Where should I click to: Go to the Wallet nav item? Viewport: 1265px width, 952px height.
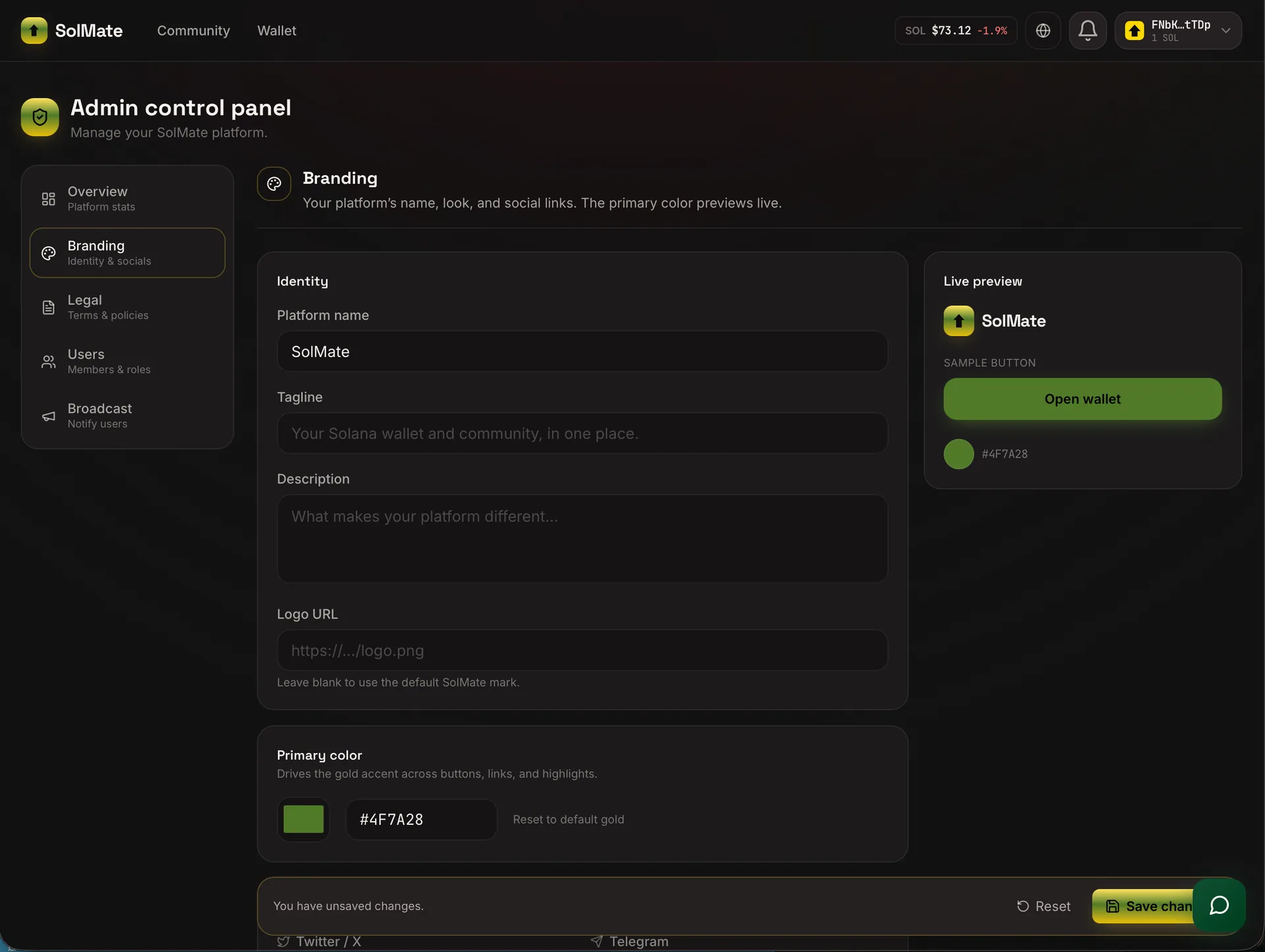[x=277, y=30]
